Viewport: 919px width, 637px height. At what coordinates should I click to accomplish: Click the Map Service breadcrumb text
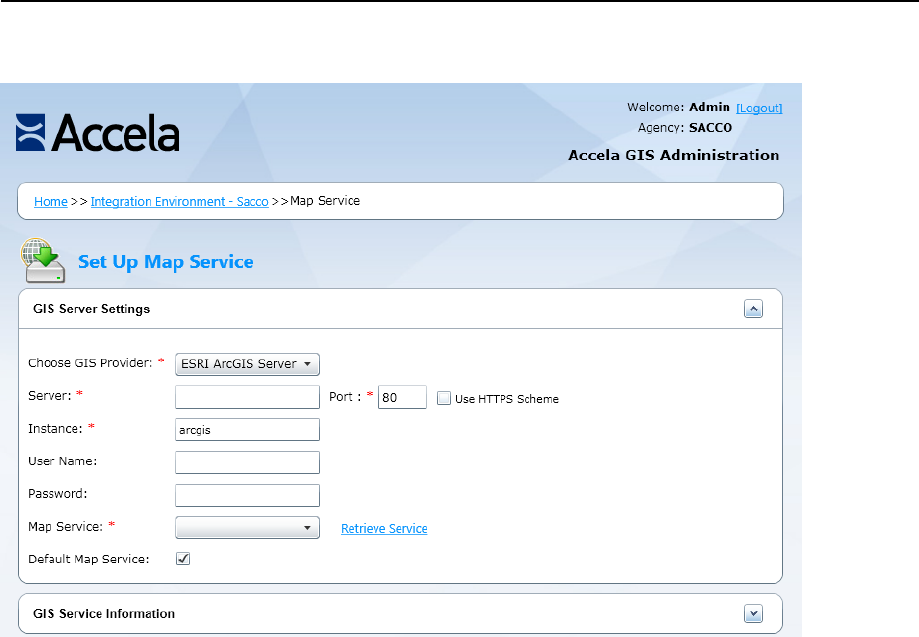325,201
